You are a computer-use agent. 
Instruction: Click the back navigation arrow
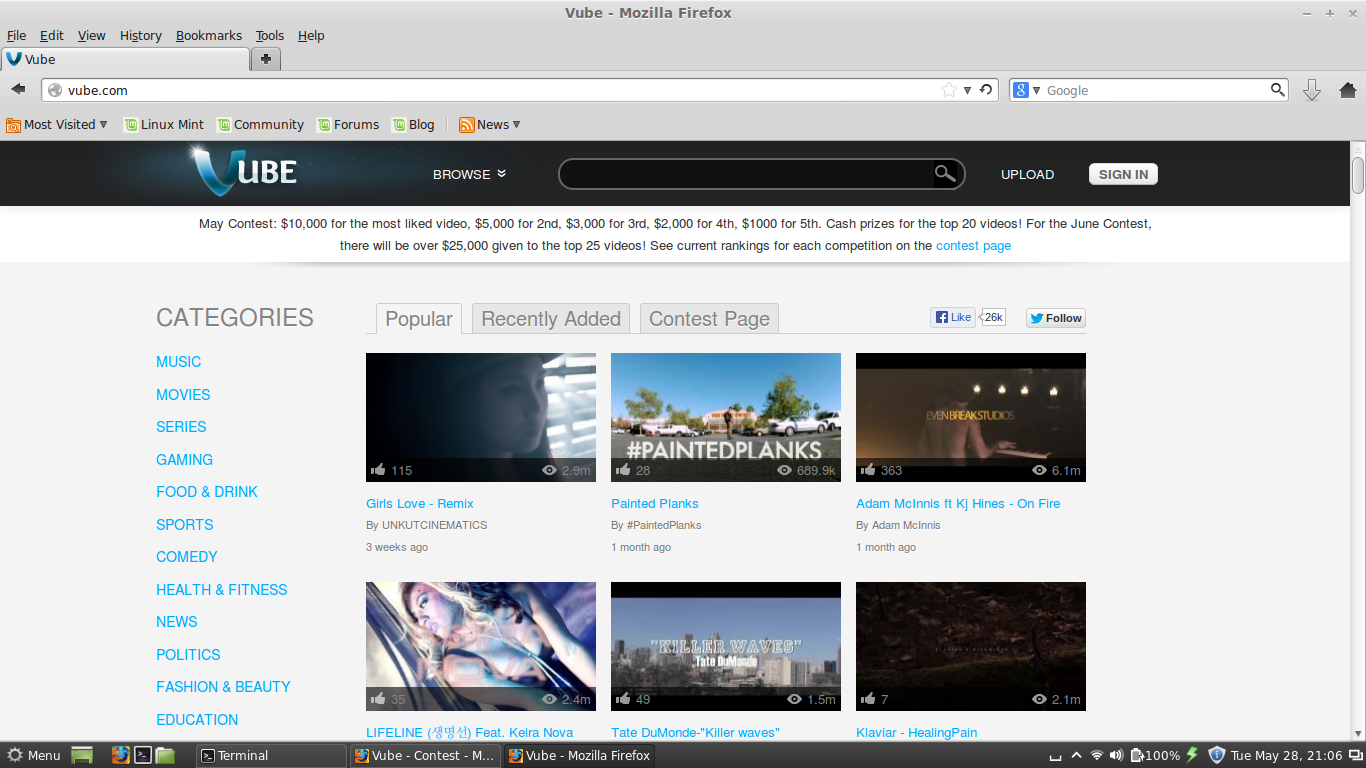tap(19, 90)
